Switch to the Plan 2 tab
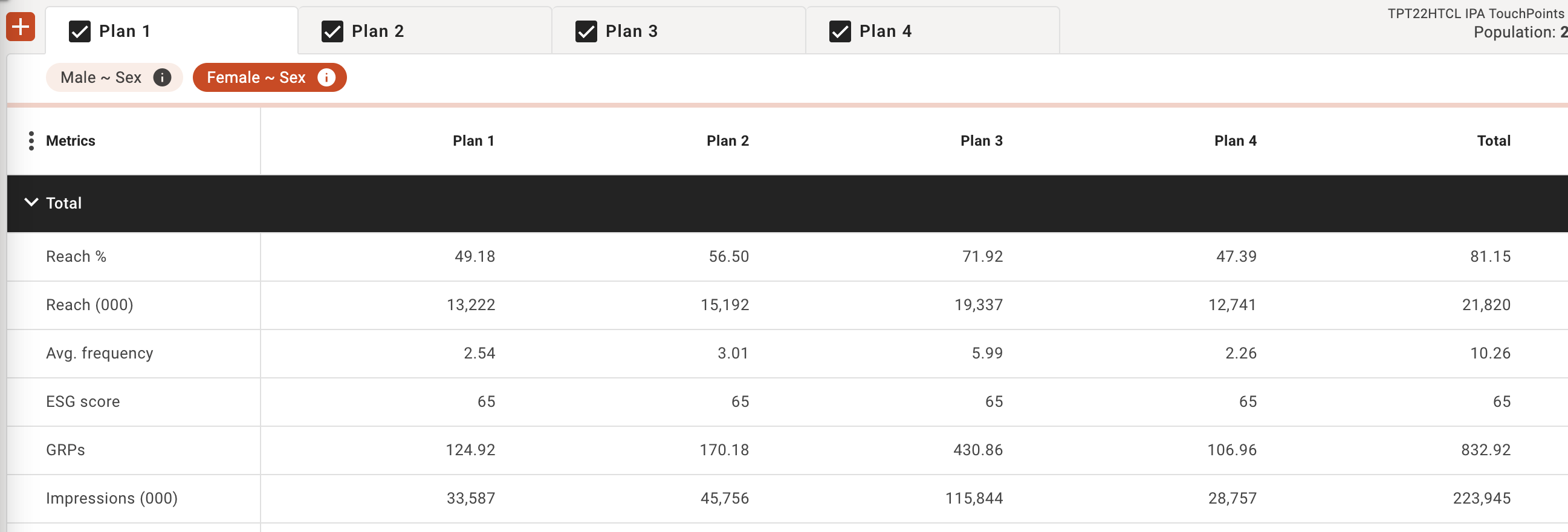The width and height of the screenshot is (1568, 532). coord(425,30)
